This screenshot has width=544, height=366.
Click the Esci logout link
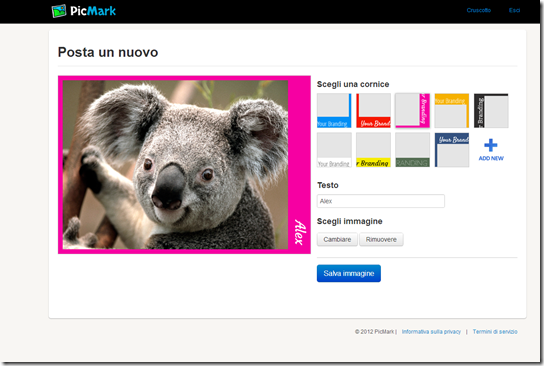click(x=514, y=10)
